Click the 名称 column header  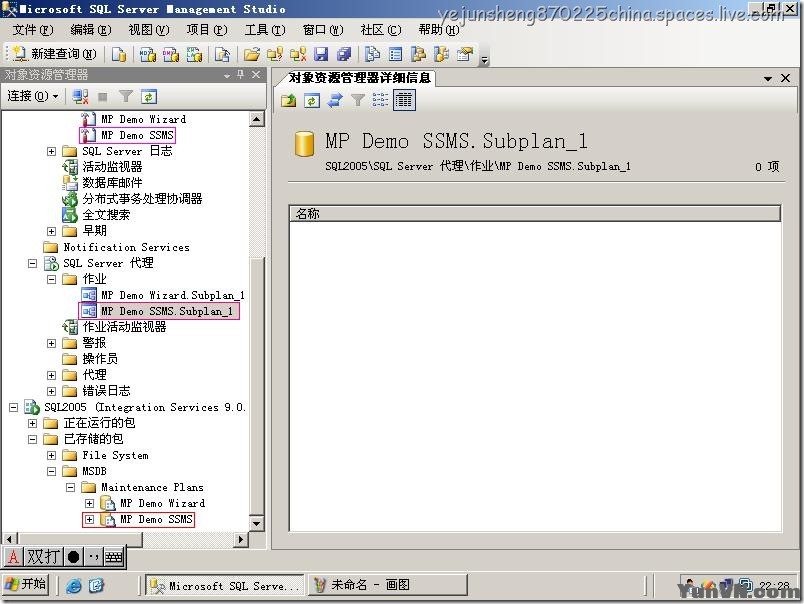click(535, 214)
